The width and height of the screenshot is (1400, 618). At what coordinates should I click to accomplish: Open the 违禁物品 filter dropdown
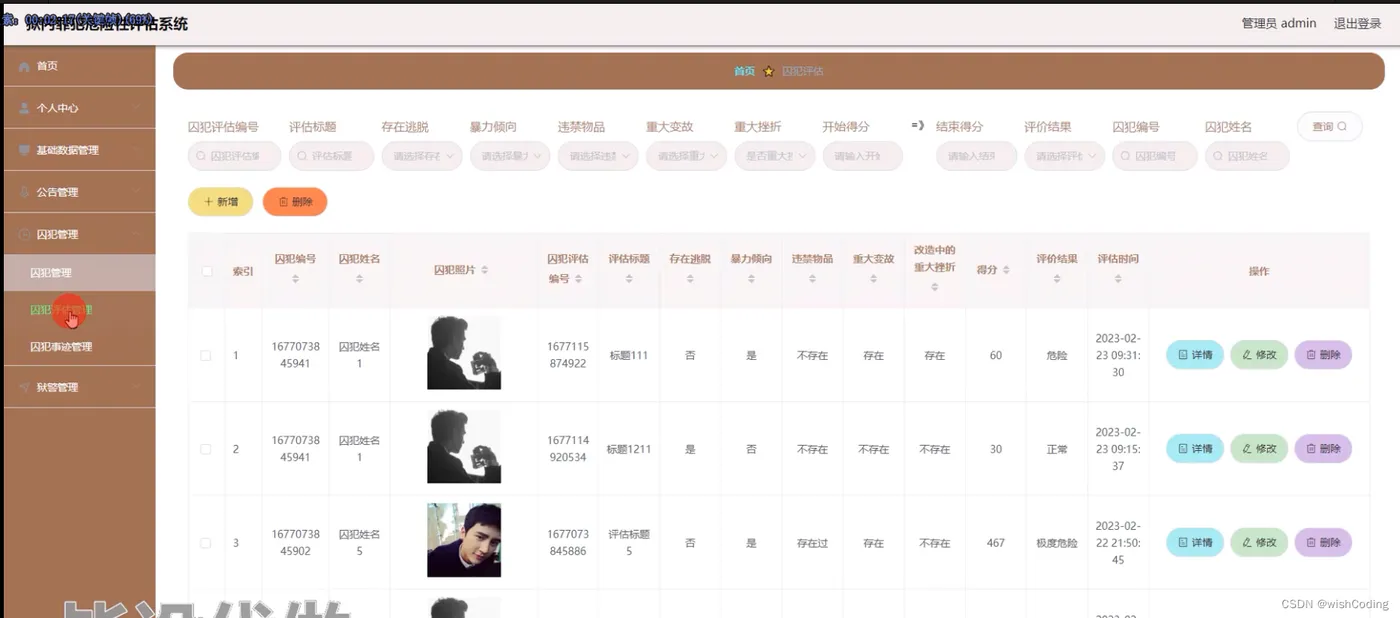coord(598,156)
